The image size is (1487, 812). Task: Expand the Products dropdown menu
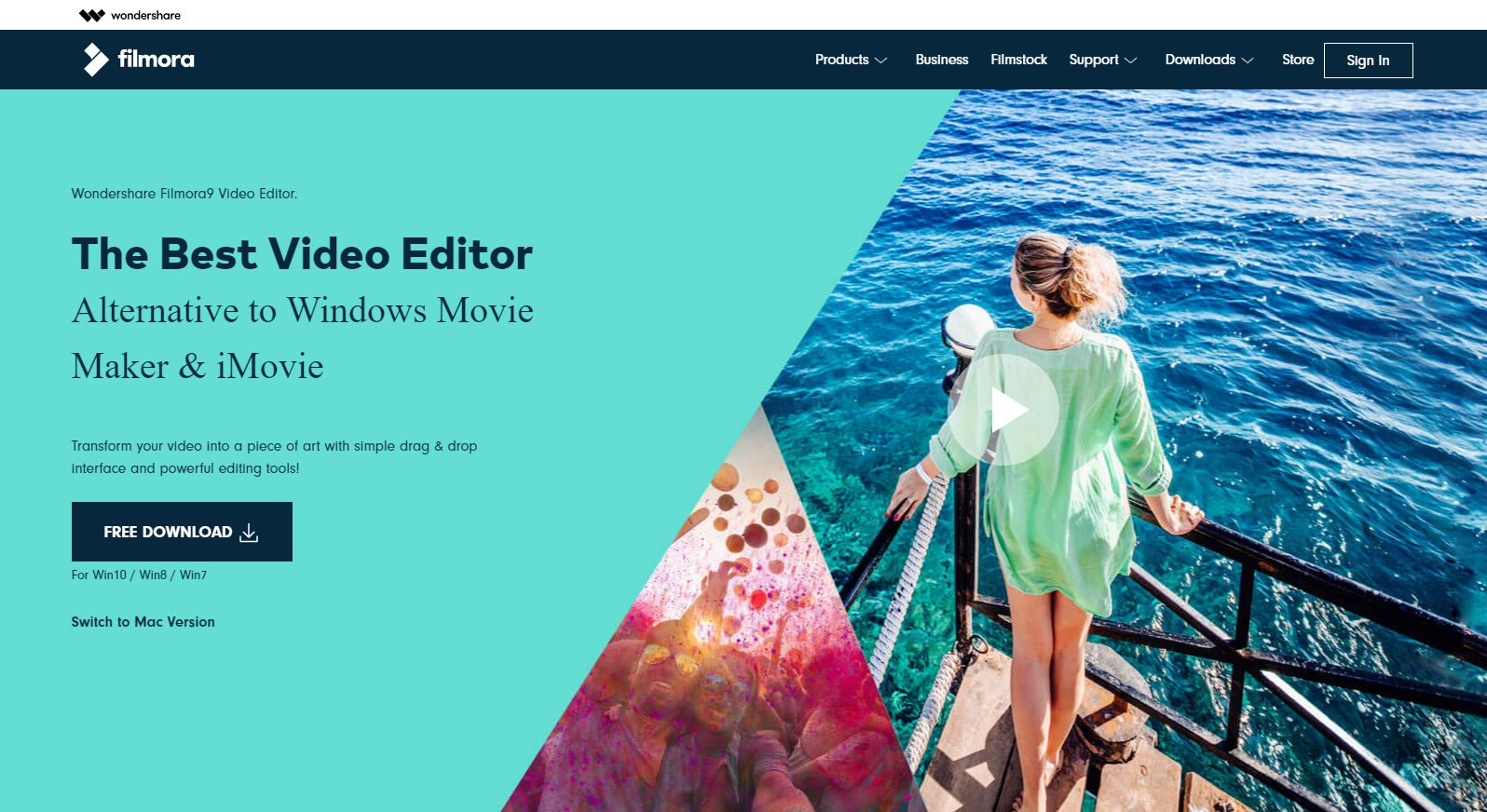pyautogui.click(x=851, y=60)
